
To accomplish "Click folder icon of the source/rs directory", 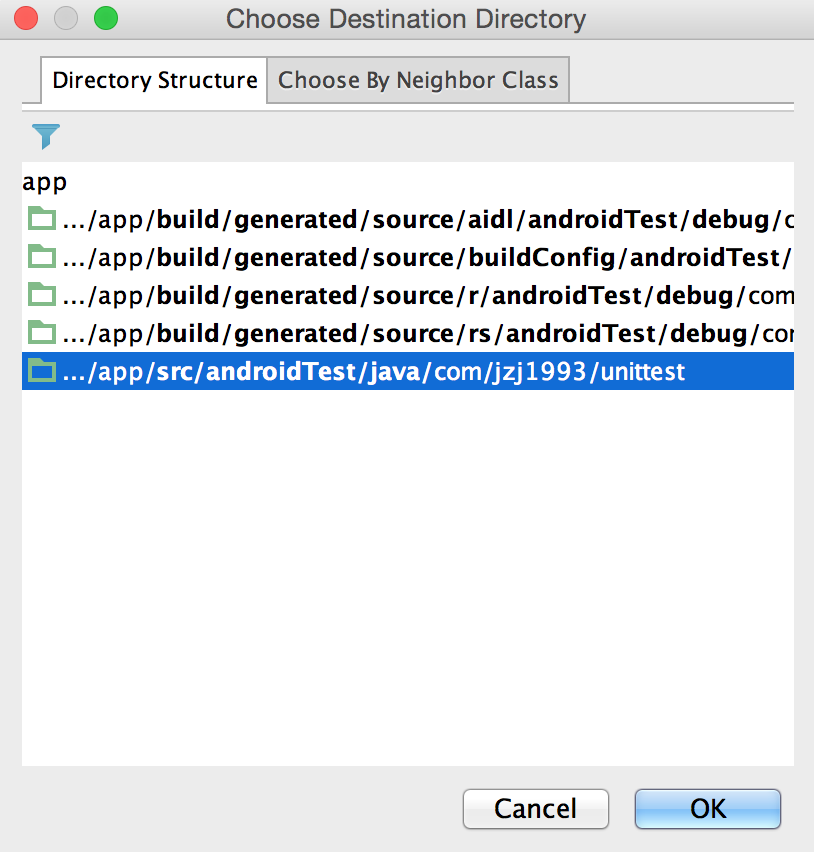I will coord(42,334).
